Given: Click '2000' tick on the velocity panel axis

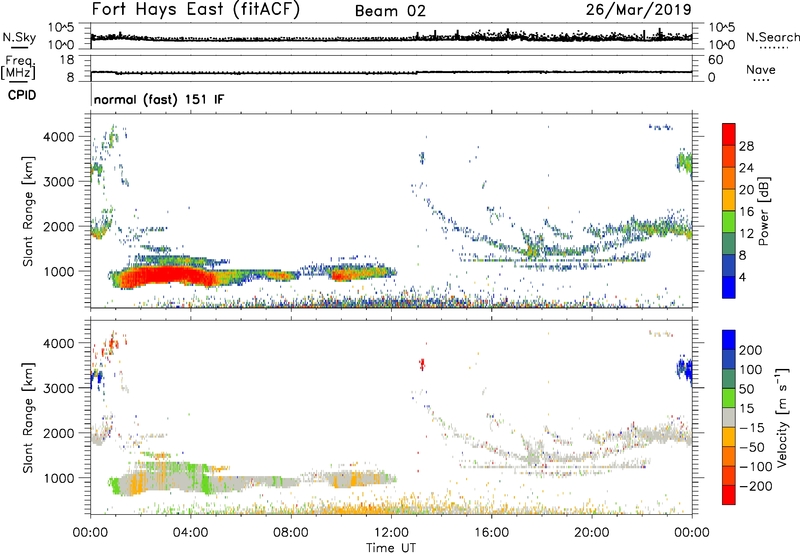Looking at the screenshot, I should coord(59,433).
